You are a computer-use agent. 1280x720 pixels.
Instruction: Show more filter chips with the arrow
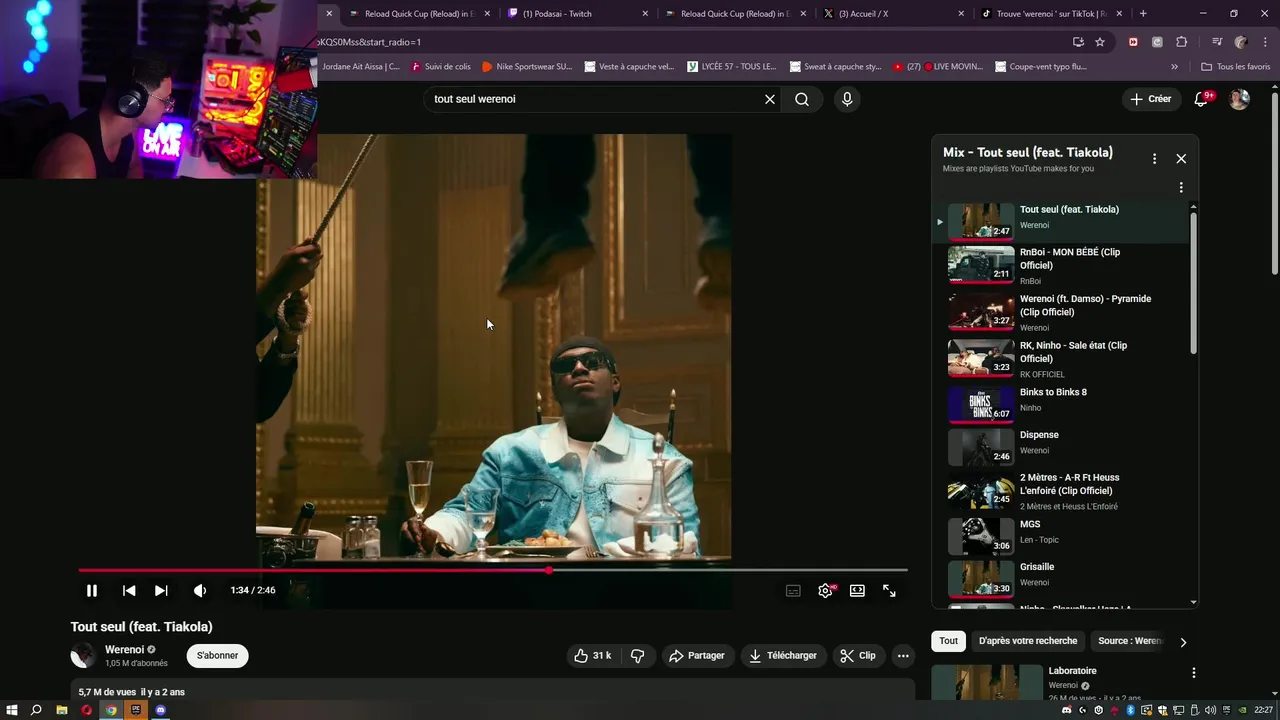[x=1183, y=642]
